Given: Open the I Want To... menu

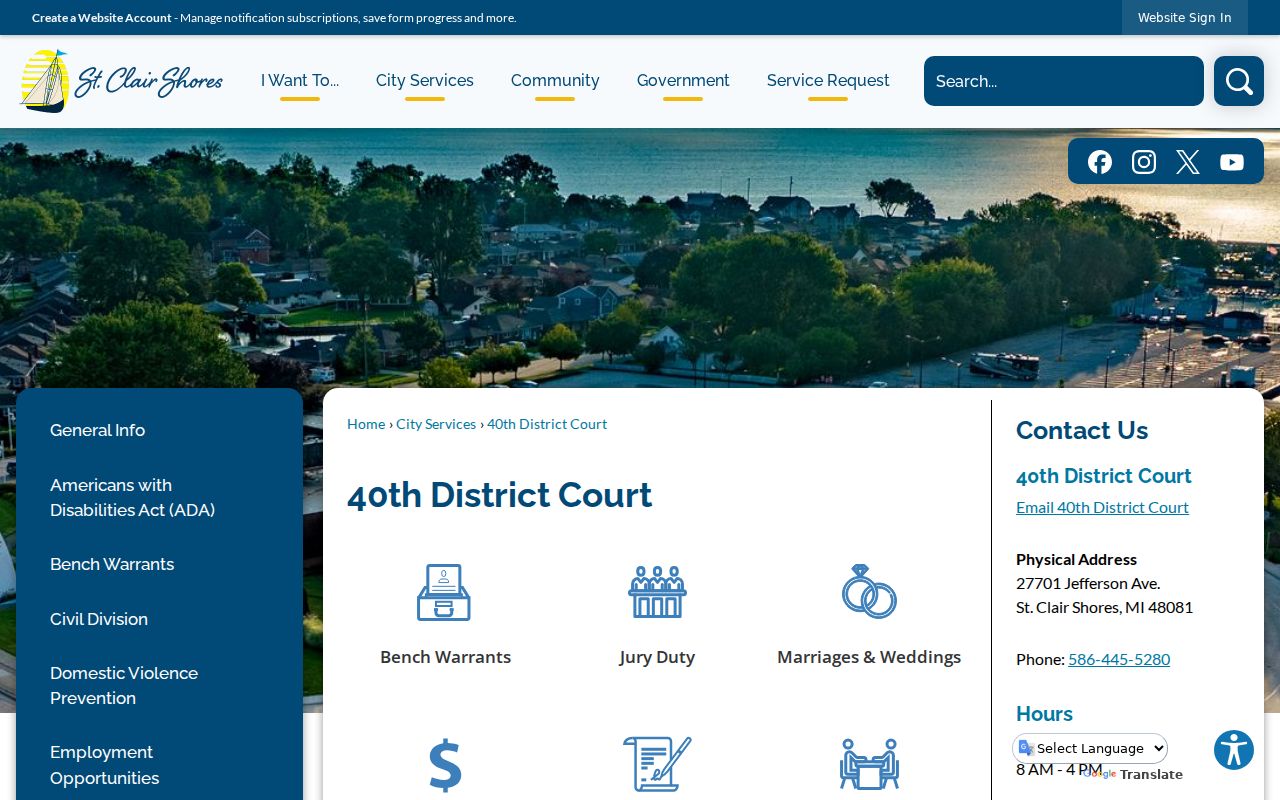Looking at the screenshot, I should click(300, 81).
